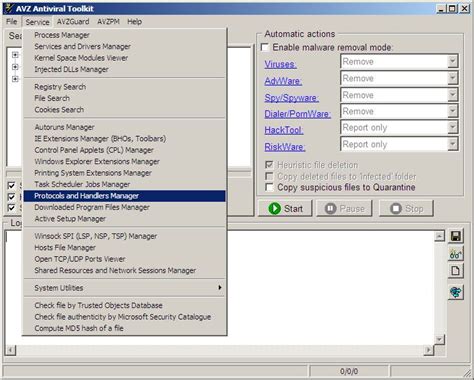Open Kernel Space Modules Viewer
The height and width of the screenshot is (380, 474).
click(x=125, y=58)
